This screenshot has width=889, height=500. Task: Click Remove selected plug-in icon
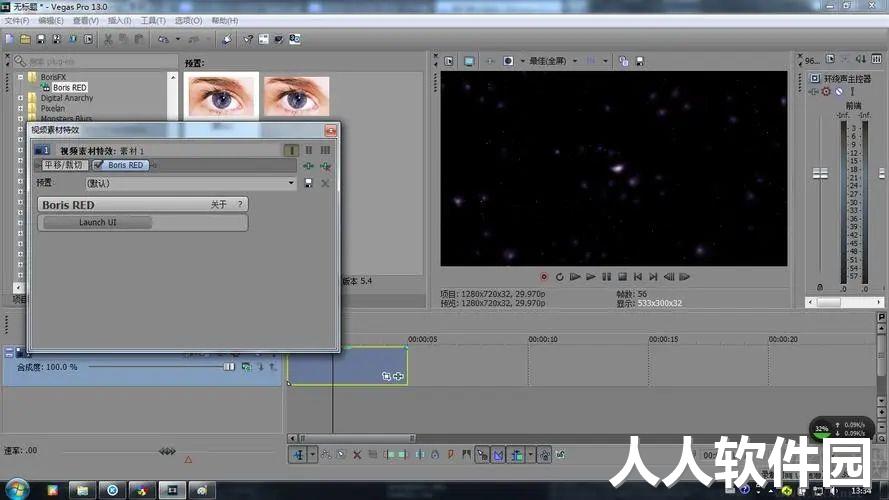click(x=325, y=166)
